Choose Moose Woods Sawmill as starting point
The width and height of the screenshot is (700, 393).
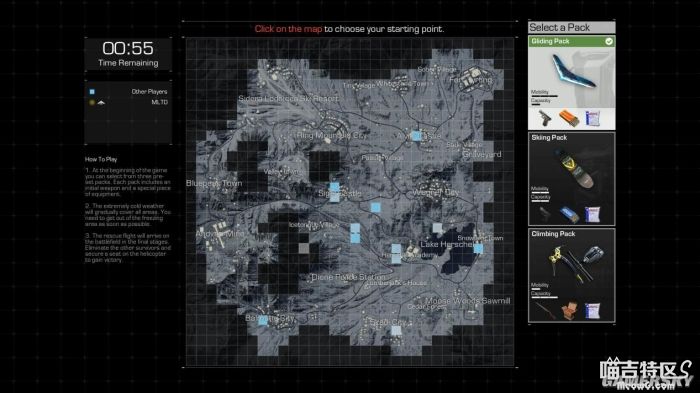467,301
